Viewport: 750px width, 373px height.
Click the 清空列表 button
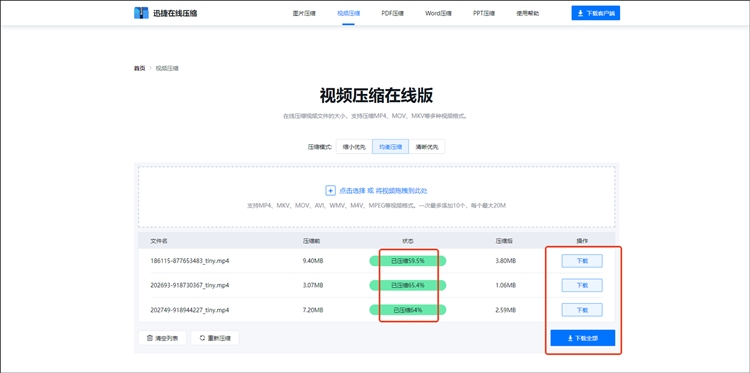[x=162, y=338]
